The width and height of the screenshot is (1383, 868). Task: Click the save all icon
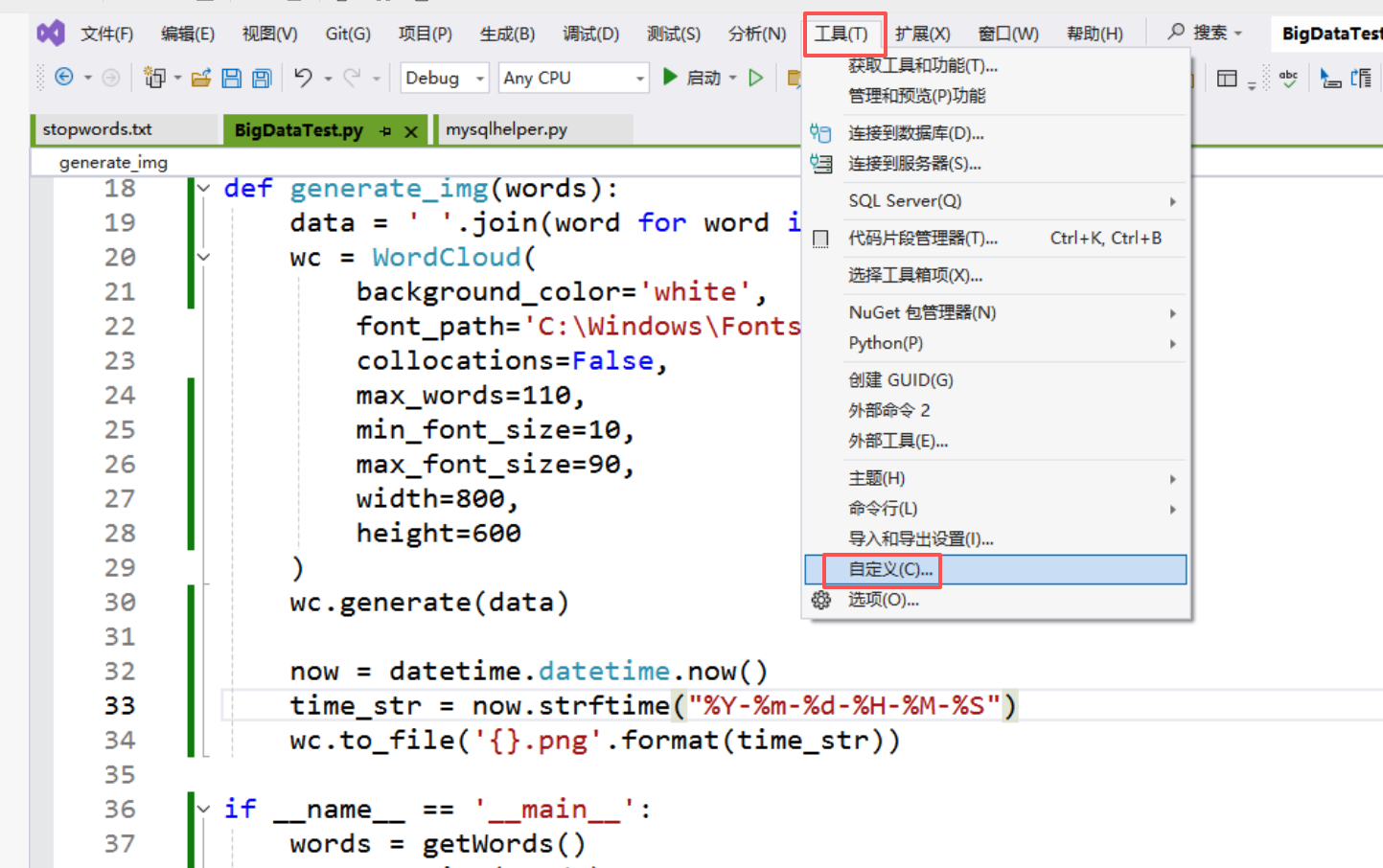point(262,78)
